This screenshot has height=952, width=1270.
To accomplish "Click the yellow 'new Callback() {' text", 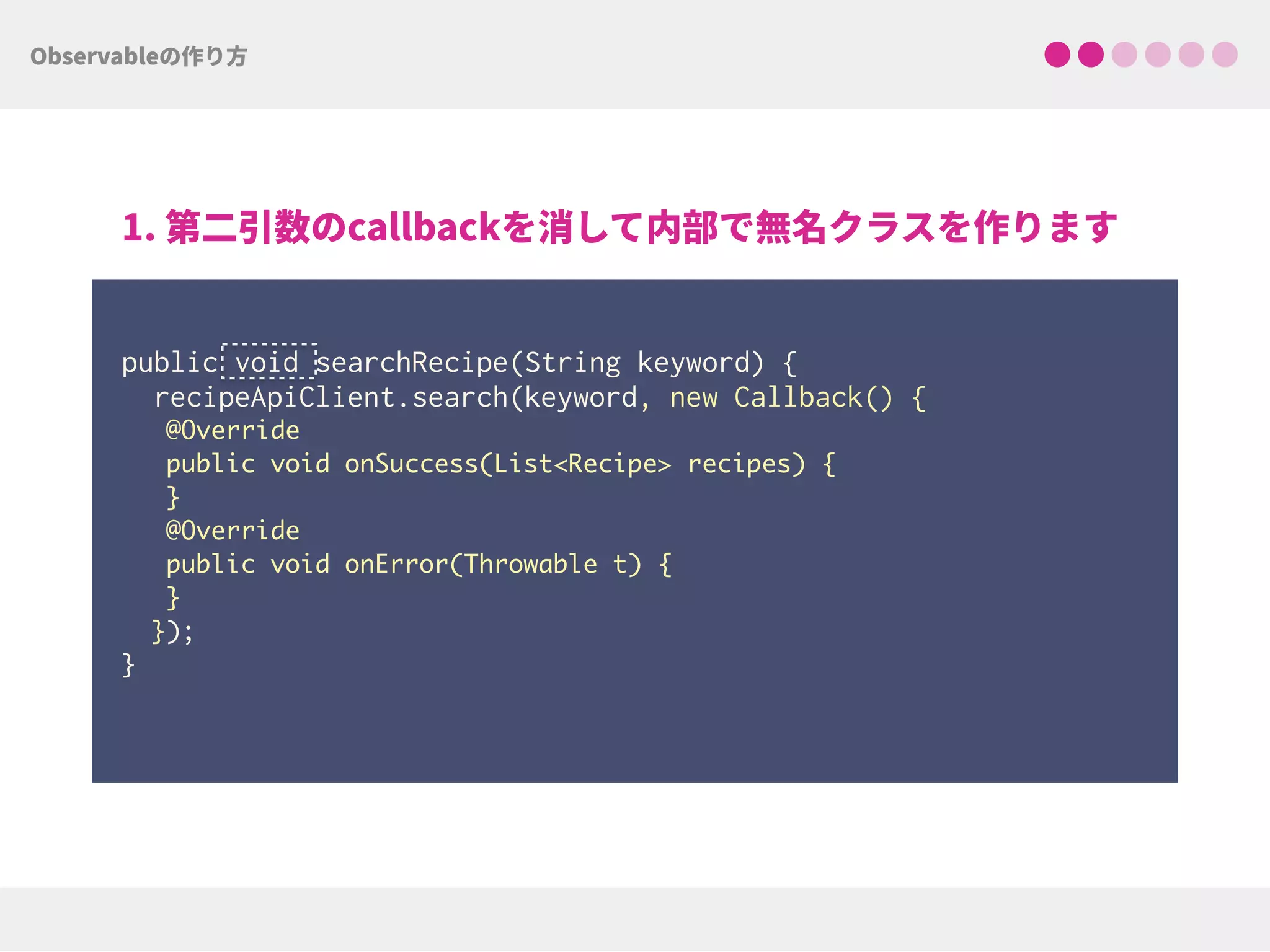I will click(x=798, y=397).
